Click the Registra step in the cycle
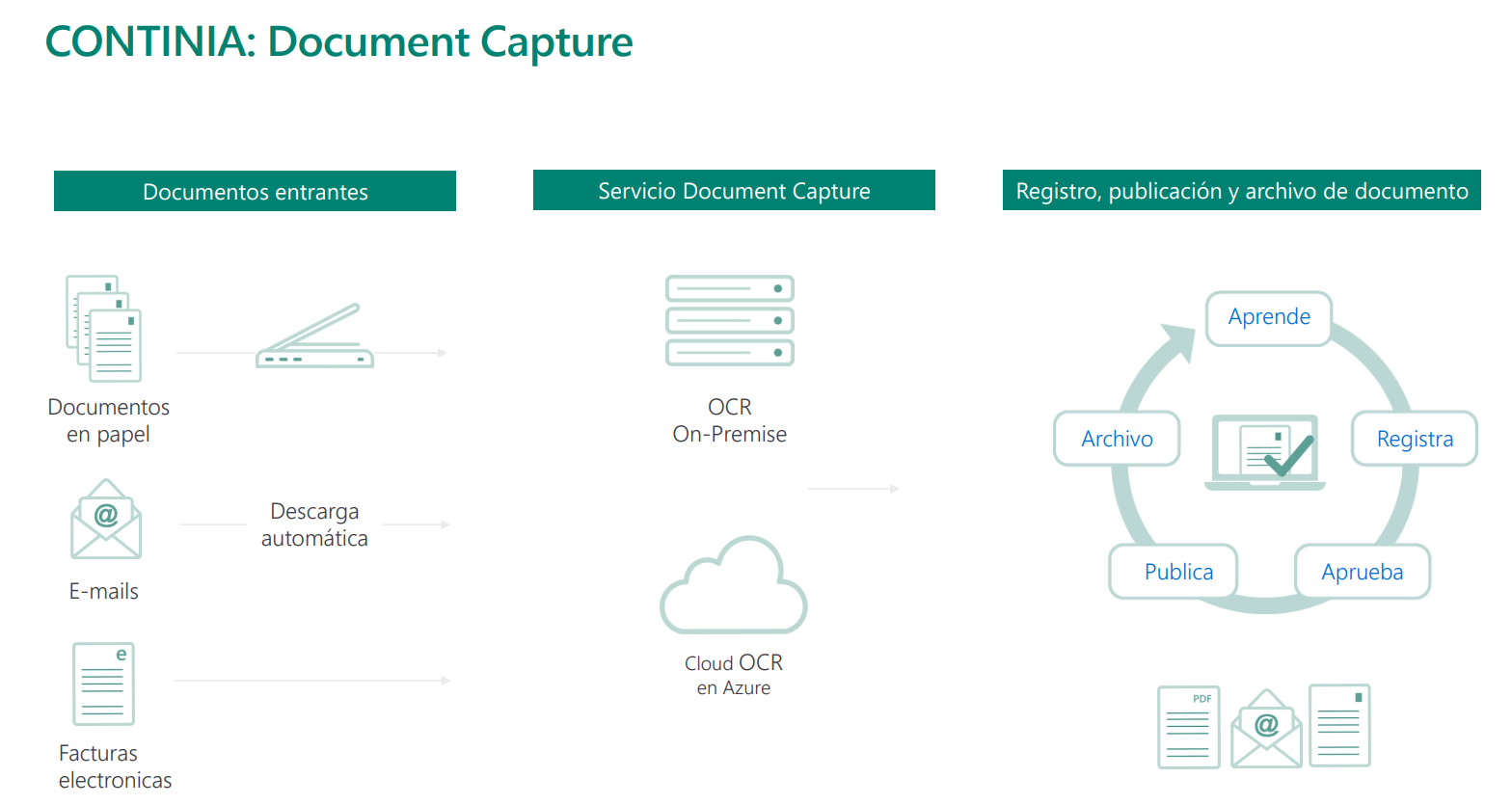This screenshot has width=1512, height=805. [x=1415, y=439]
